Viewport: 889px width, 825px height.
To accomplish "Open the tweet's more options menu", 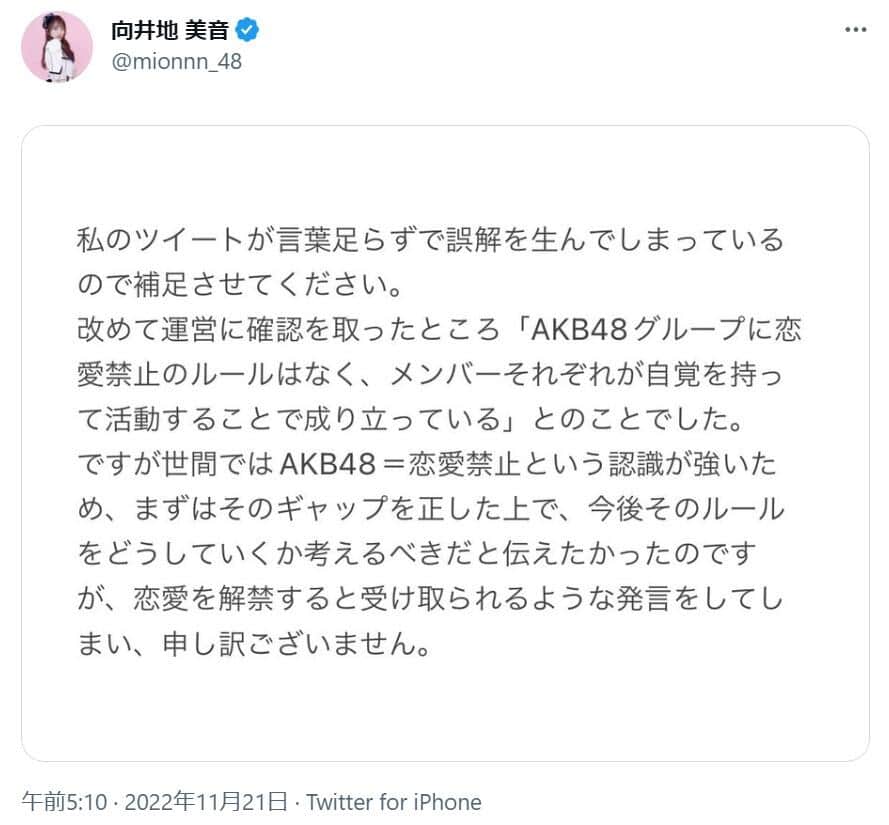I will click(x=855, y=29).
